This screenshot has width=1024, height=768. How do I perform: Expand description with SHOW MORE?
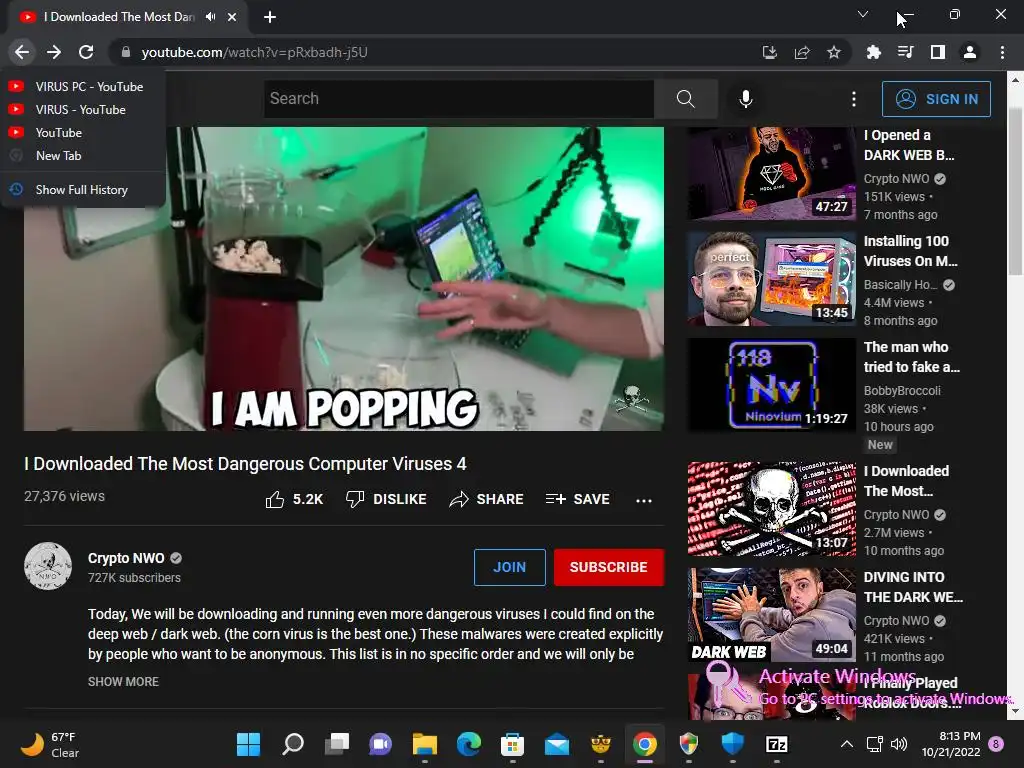[x=123, y=682]
